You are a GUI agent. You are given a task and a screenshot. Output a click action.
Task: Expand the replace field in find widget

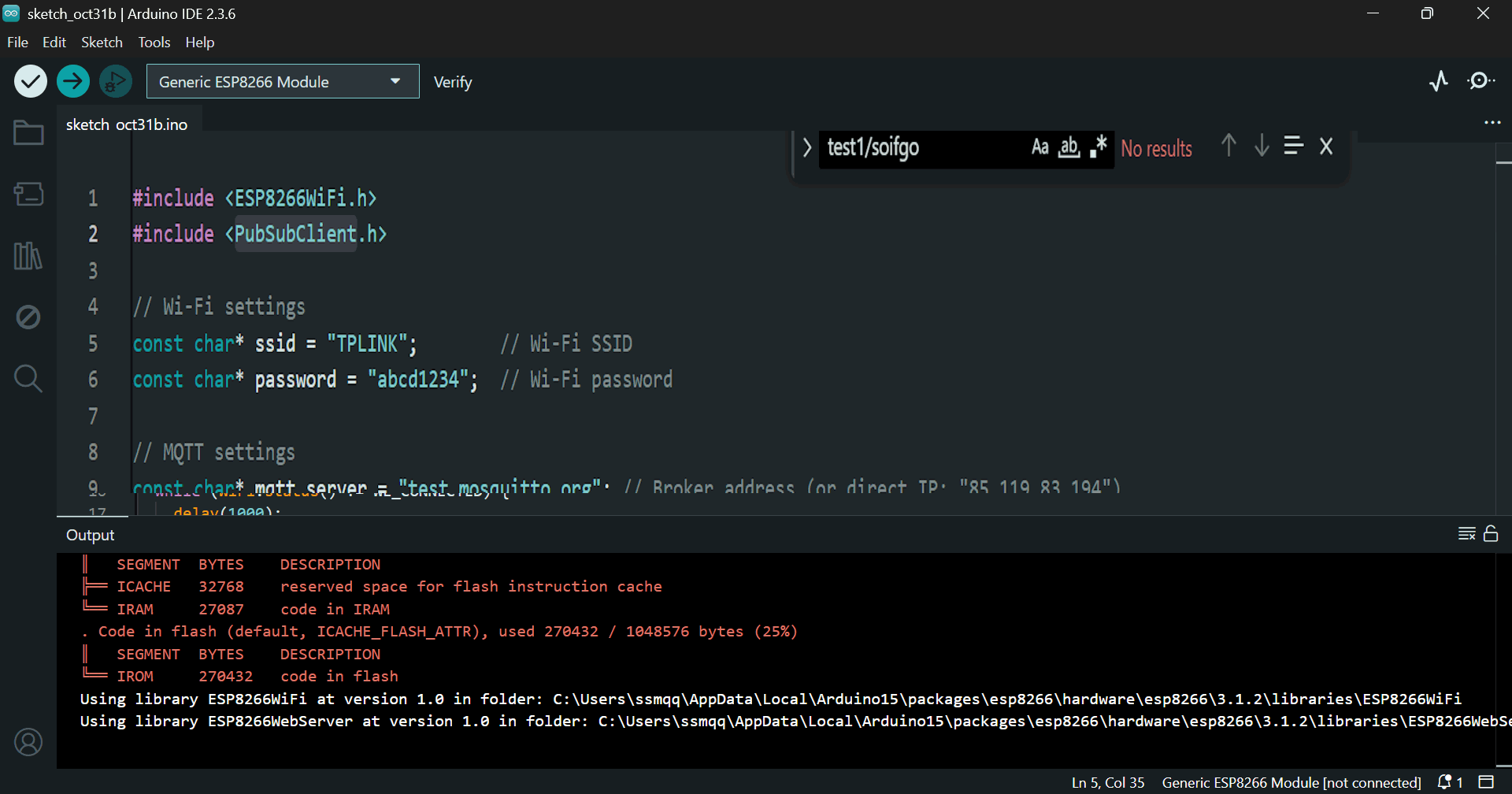[807, 147]
